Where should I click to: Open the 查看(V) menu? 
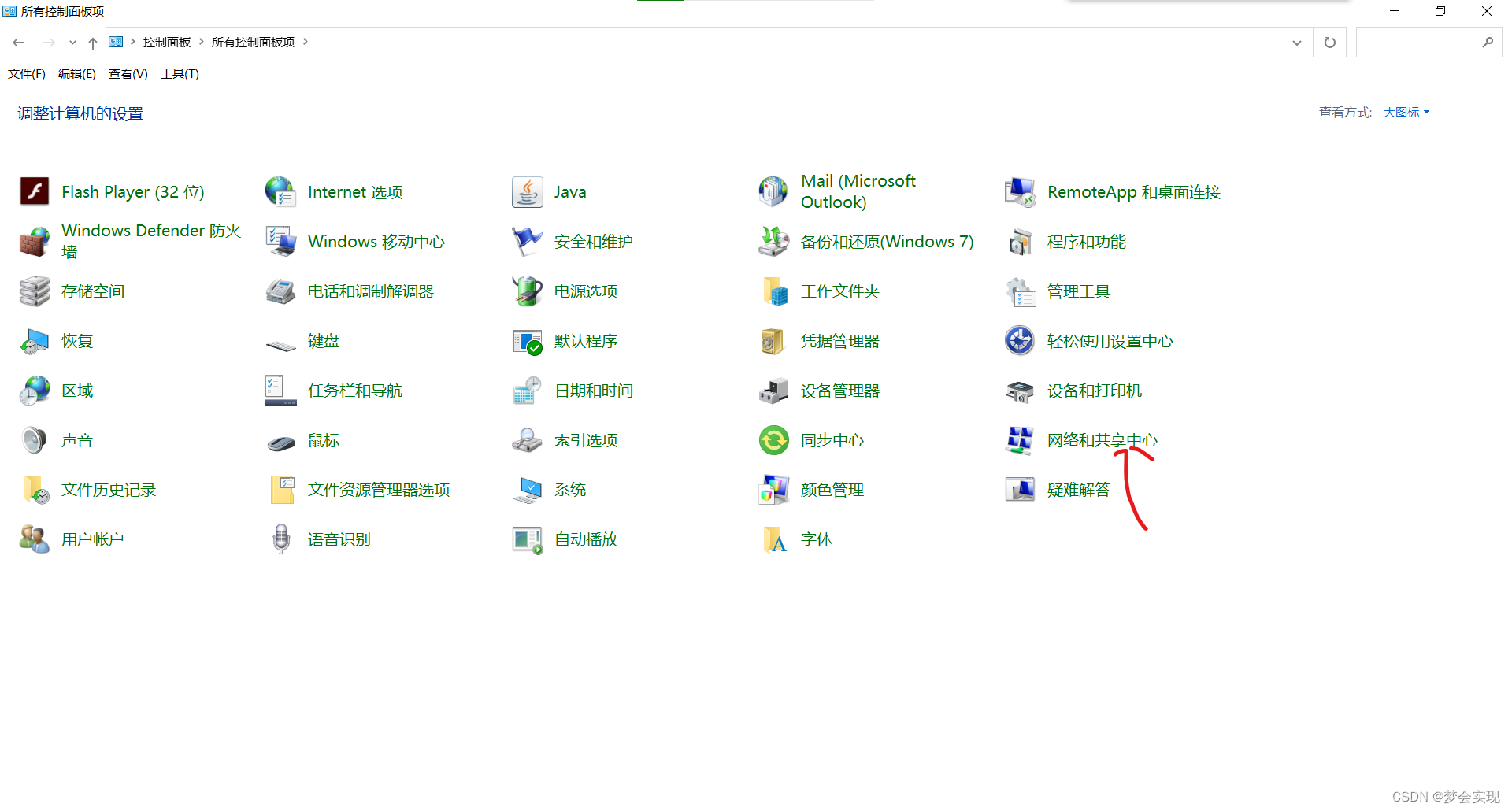pos(128,73)
